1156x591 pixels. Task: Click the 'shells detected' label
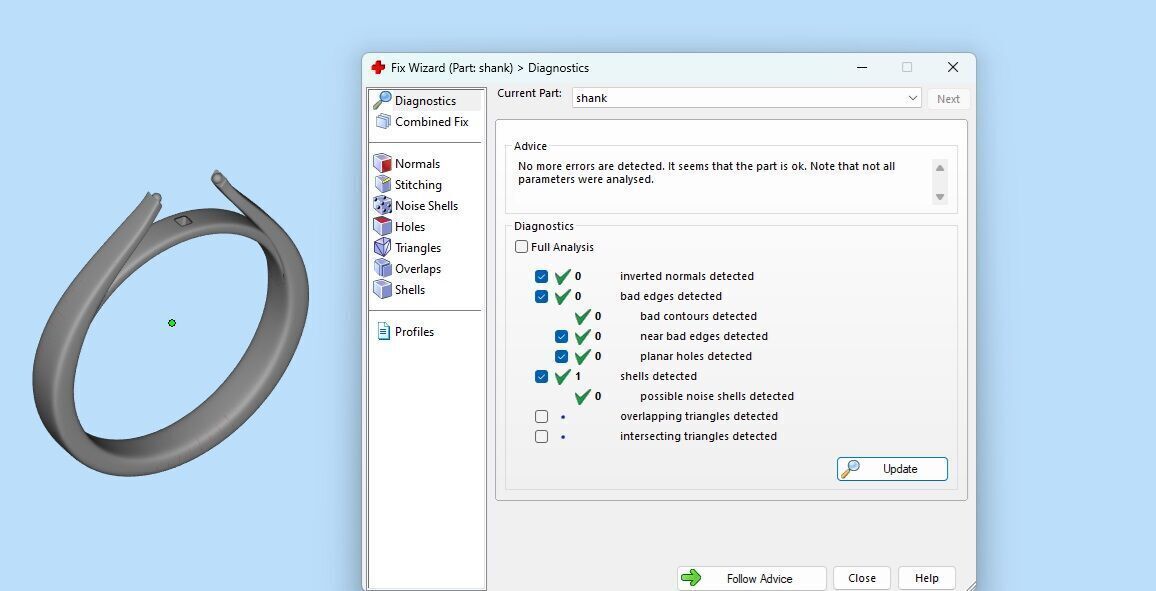[x=658, y=376]
